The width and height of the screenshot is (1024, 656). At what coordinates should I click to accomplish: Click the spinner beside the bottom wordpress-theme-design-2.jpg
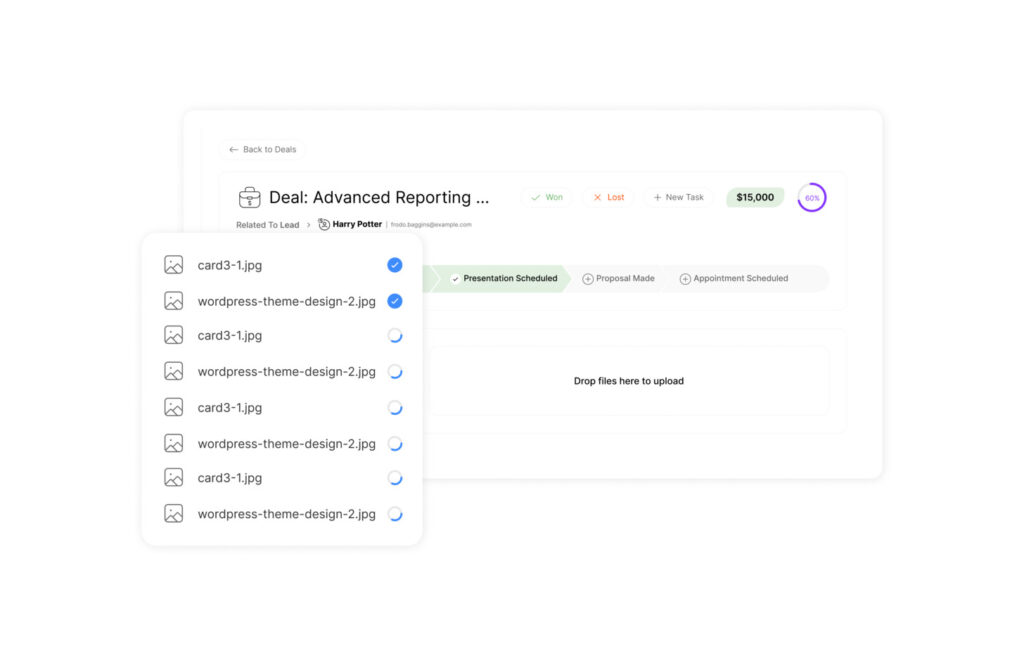point(395,514)
